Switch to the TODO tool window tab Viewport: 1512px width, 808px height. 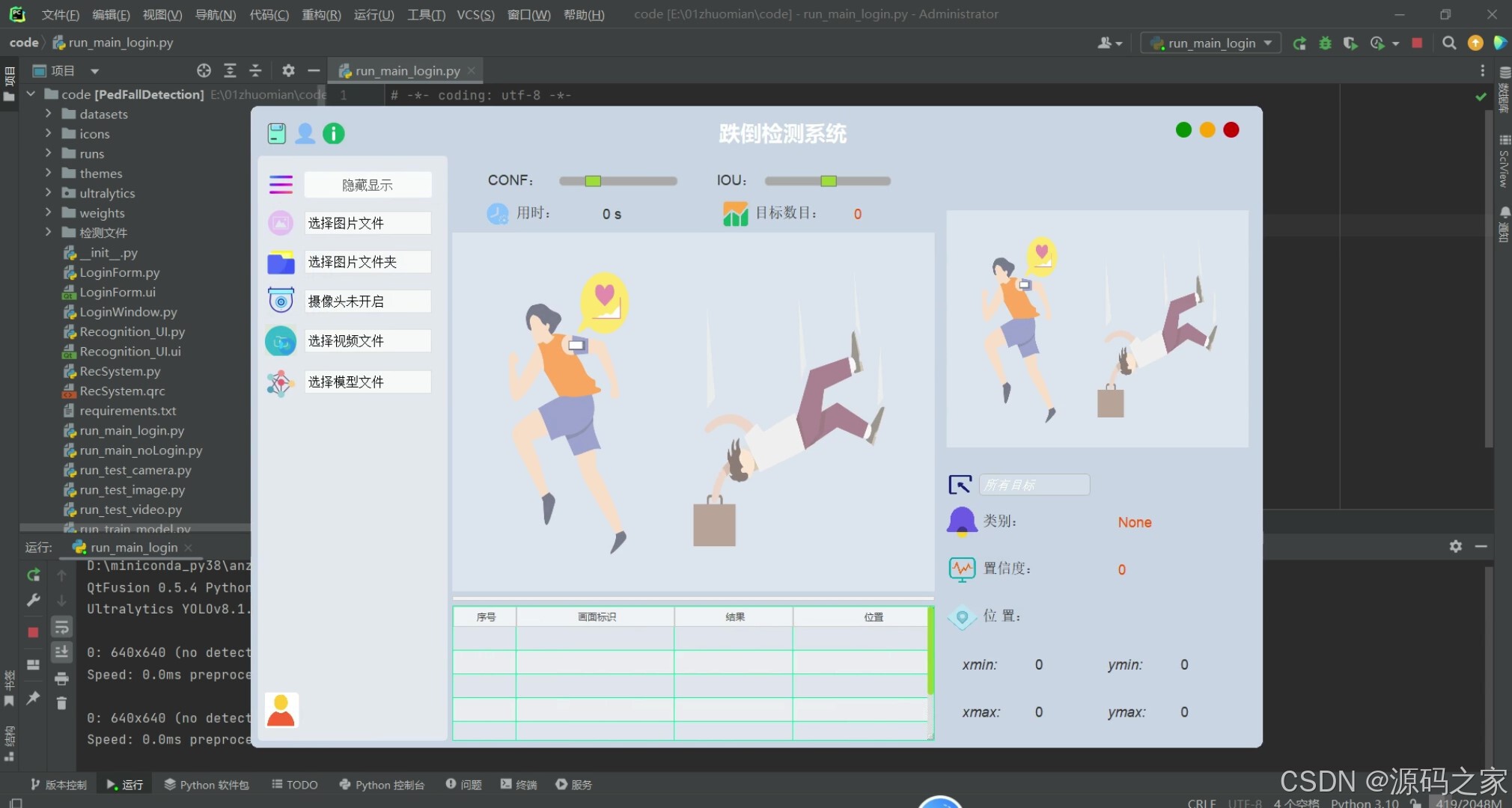(294, 784)
